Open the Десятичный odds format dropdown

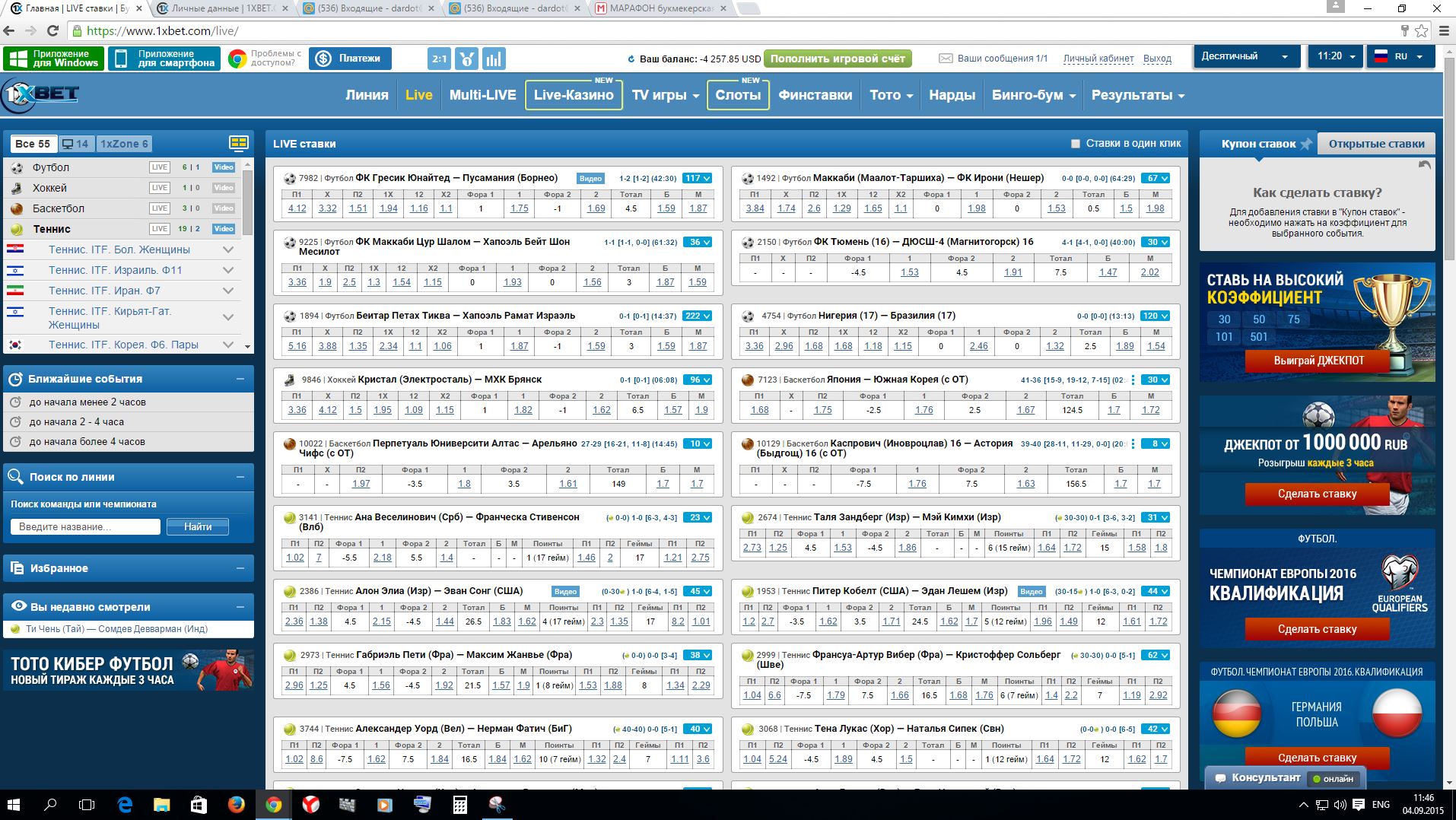pos(1244,56)
